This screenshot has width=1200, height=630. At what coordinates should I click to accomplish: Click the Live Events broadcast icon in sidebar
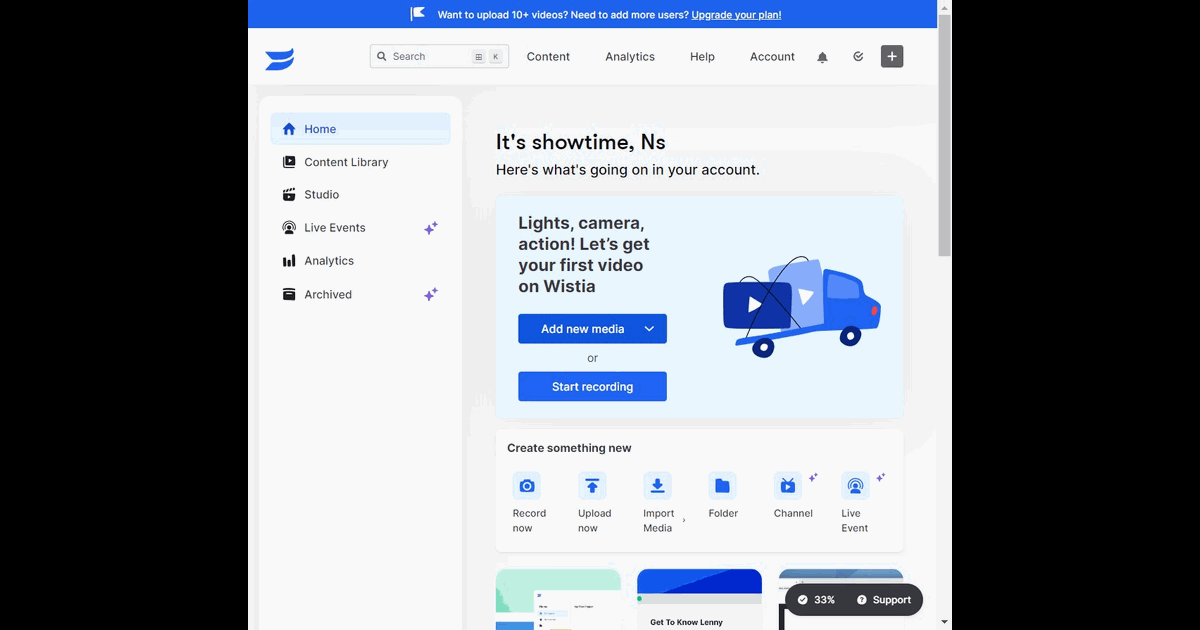(289, 228)
